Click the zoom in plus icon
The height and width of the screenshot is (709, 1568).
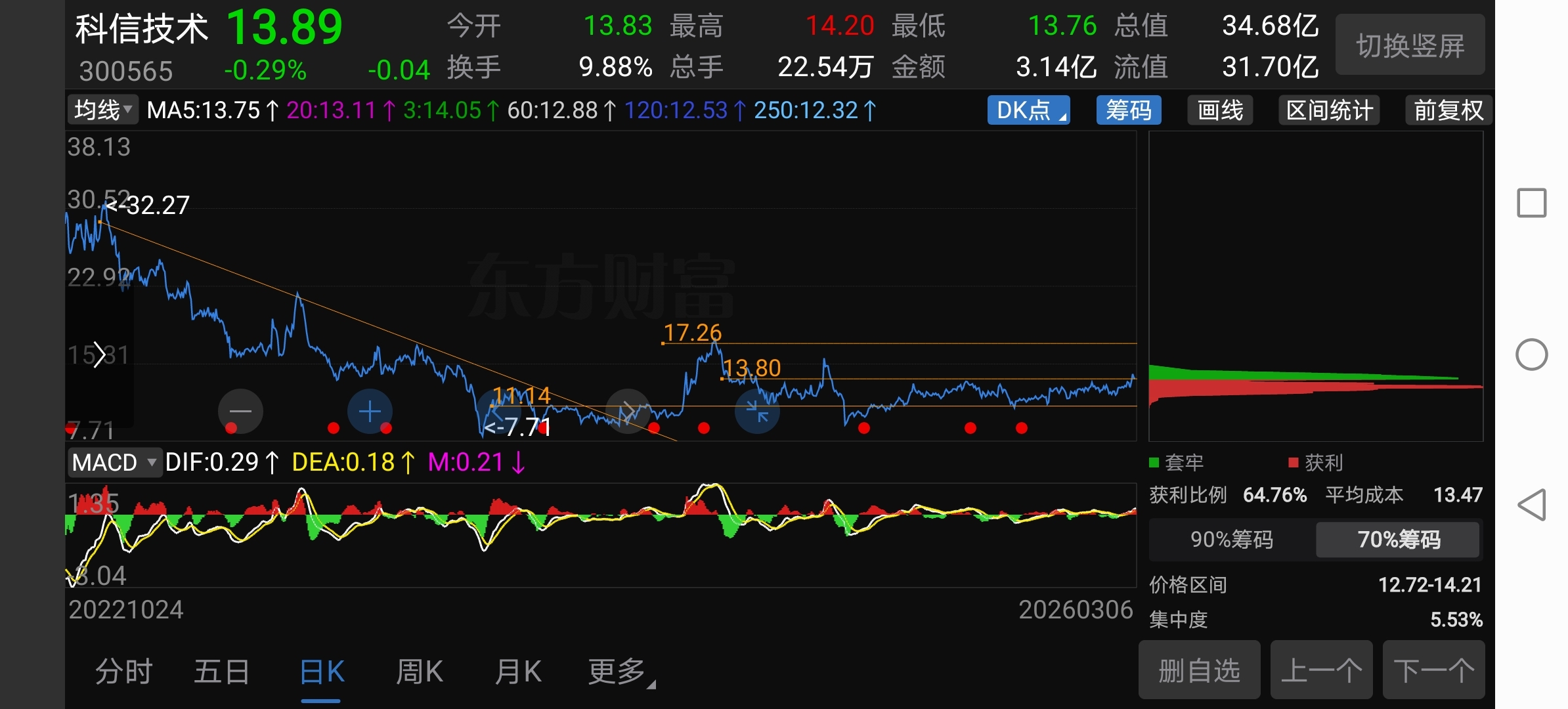(370, 412)
